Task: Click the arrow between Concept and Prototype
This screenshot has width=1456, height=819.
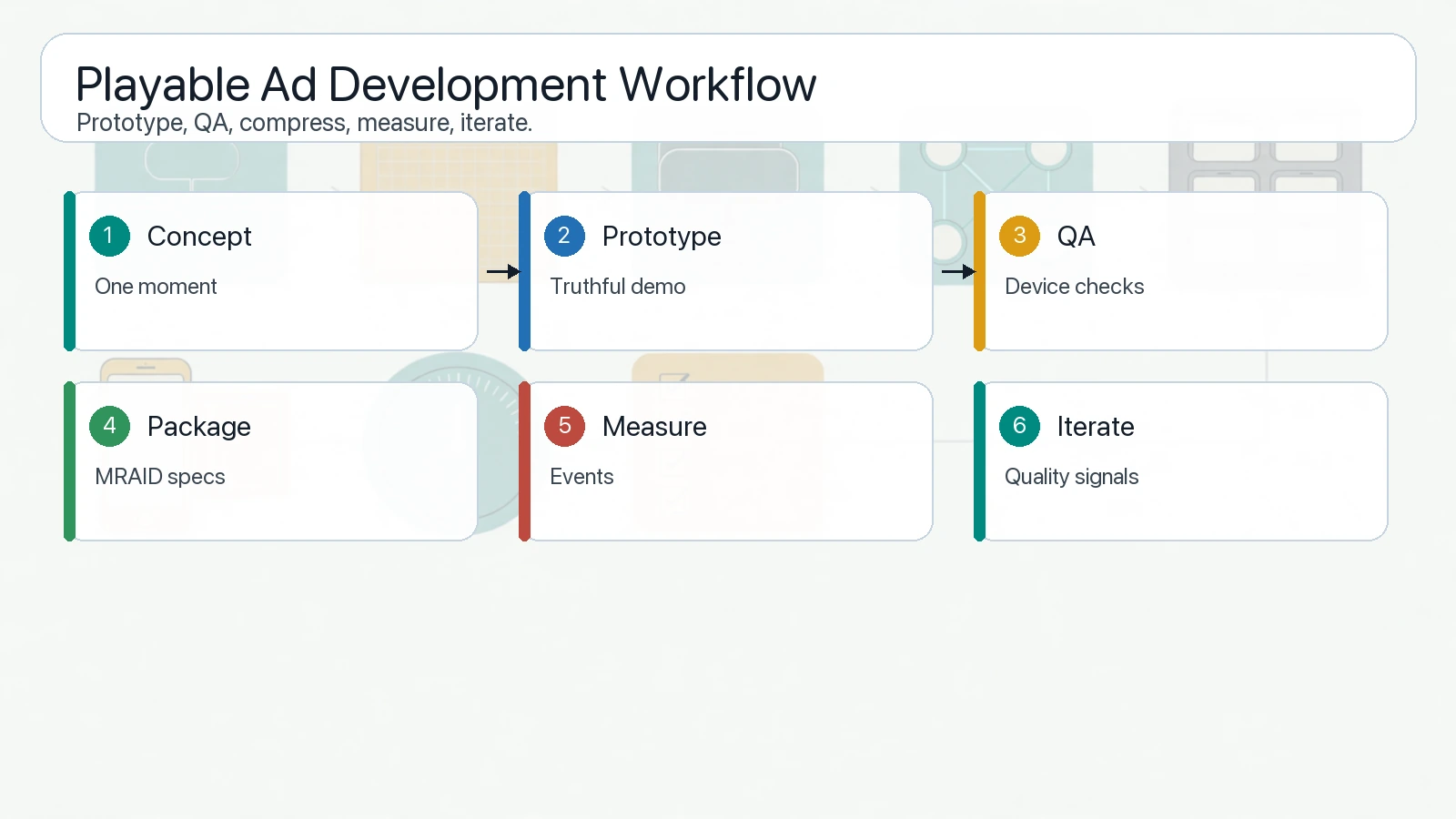Action: pos(502,271)
